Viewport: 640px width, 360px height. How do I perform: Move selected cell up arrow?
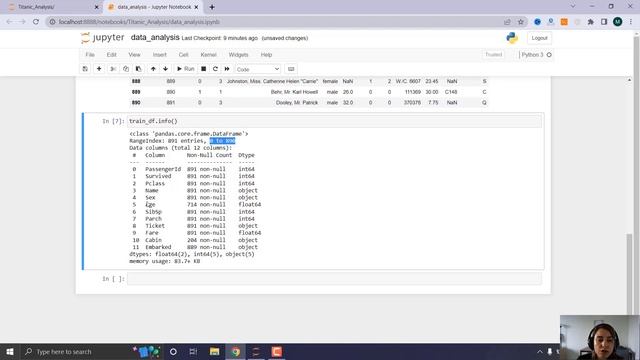click(153, 69)
